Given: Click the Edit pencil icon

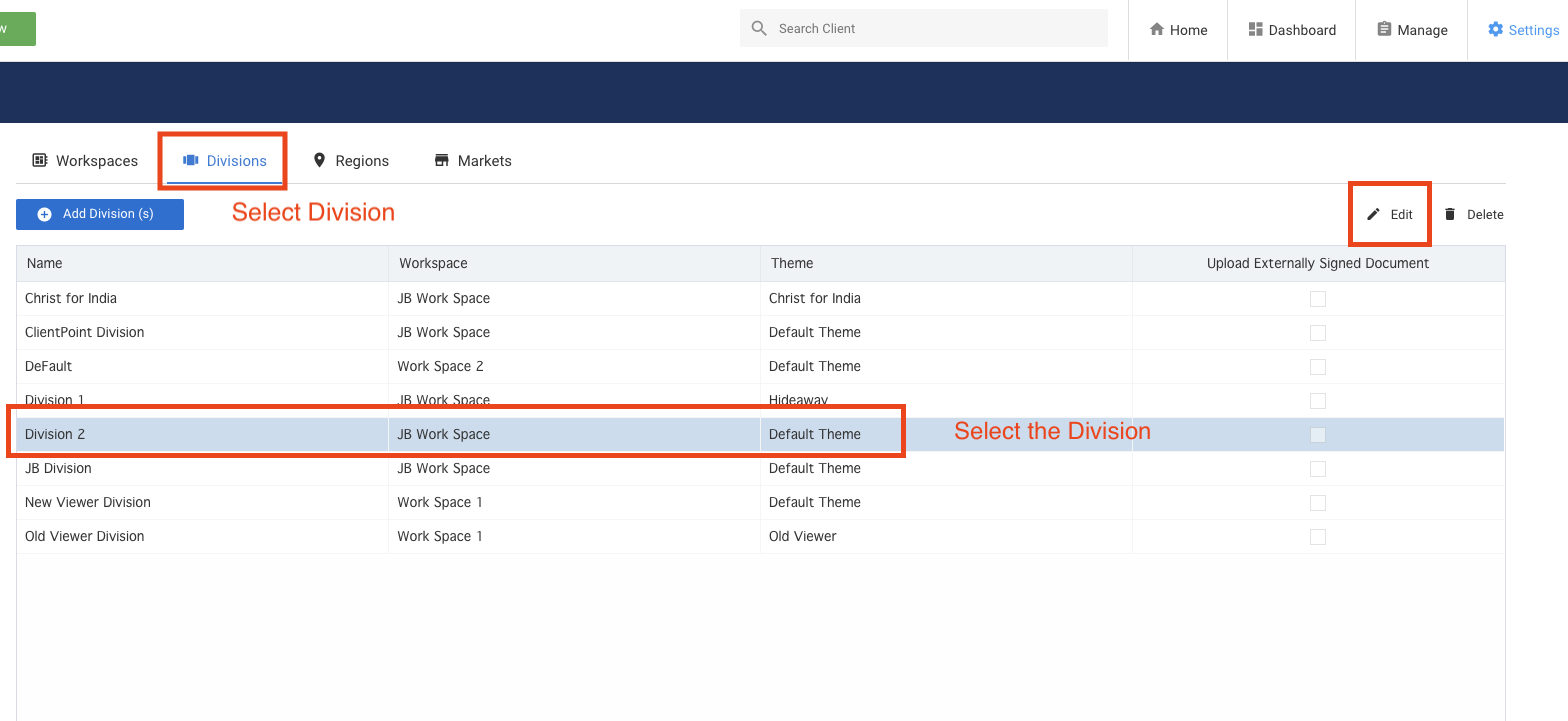Looking at the screenshot, I should point(1374,214).
